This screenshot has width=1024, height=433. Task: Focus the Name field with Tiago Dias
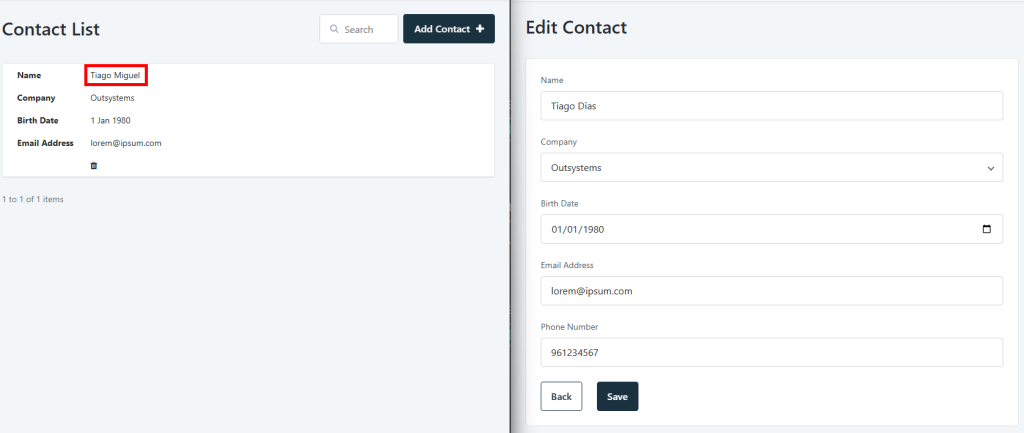click(771, 106)
